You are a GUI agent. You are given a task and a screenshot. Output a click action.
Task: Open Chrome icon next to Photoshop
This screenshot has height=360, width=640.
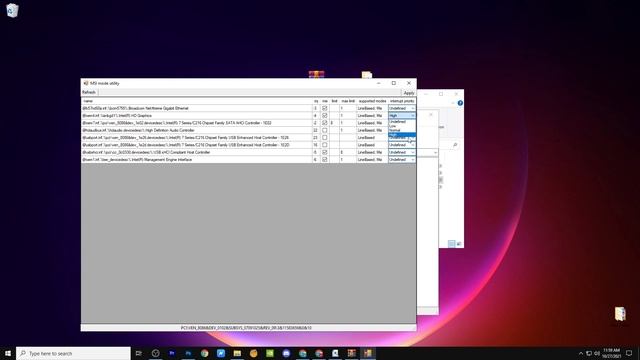[x=204, y=353]
